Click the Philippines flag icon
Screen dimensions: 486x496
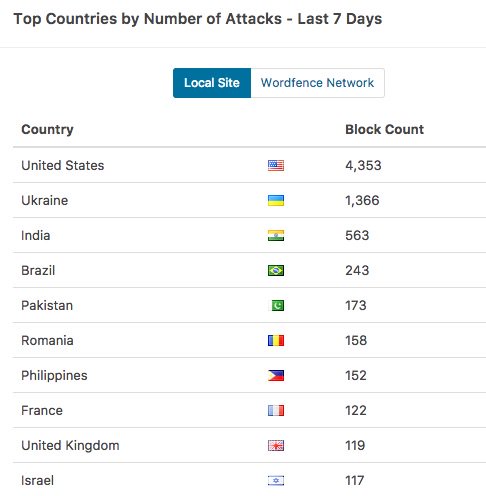276,375
